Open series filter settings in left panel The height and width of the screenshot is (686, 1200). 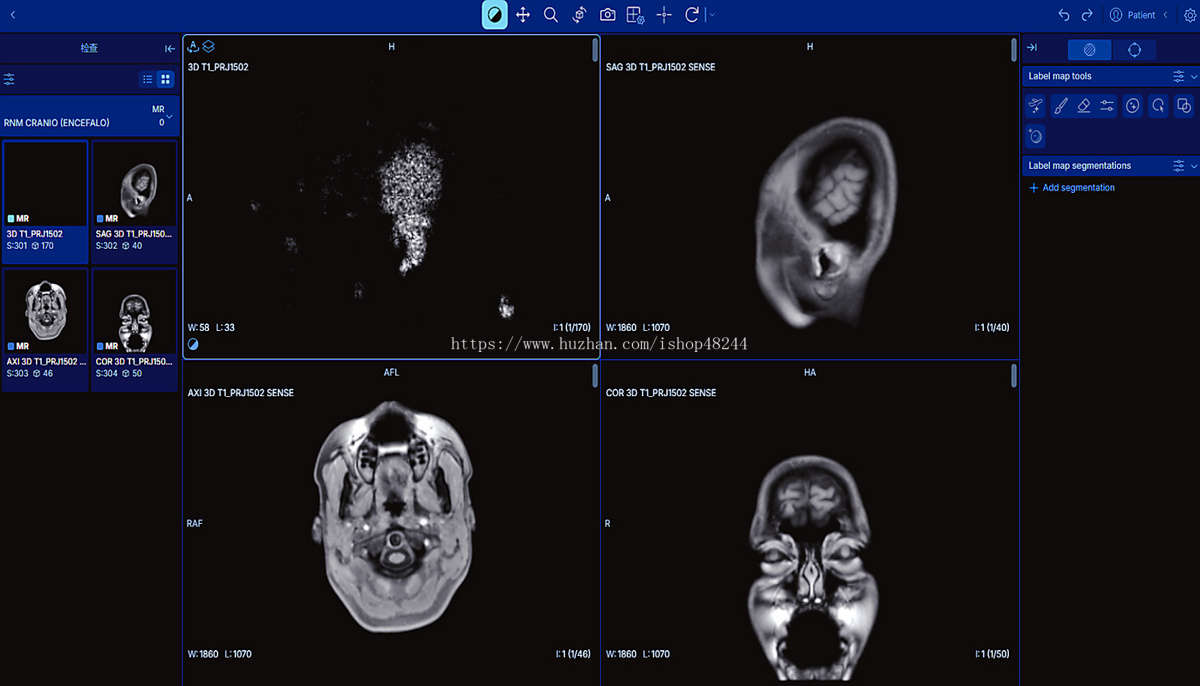10,79
